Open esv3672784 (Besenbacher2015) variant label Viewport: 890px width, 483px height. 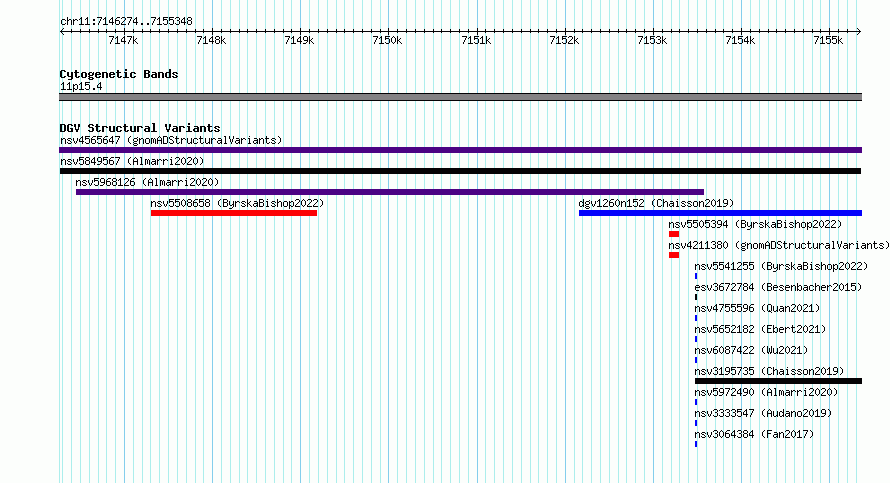coord(778,287)
